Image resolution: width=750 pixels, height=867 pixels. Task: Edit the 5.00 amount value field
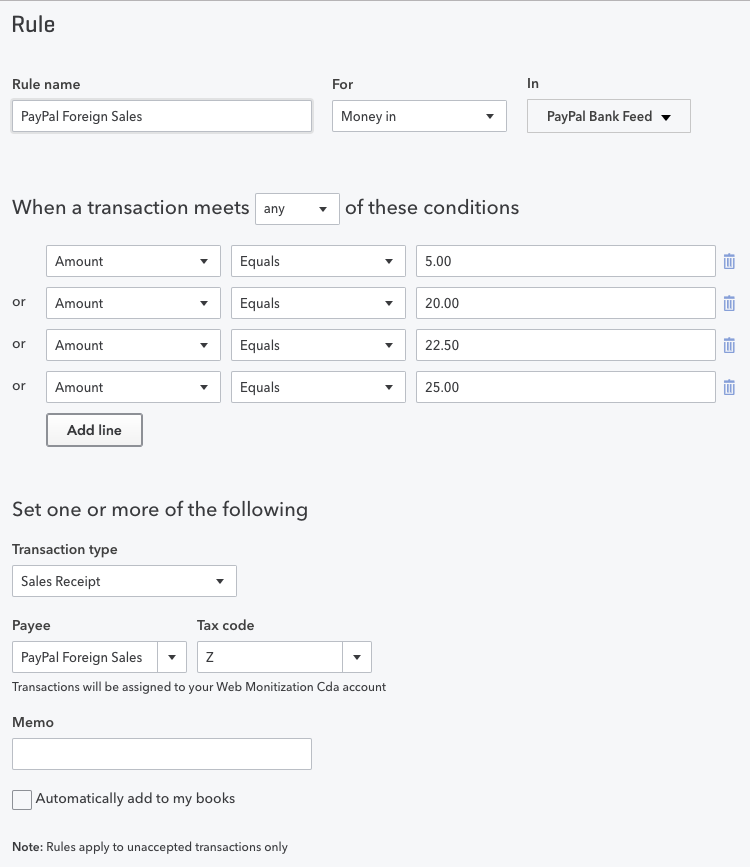tap(566, 261)
